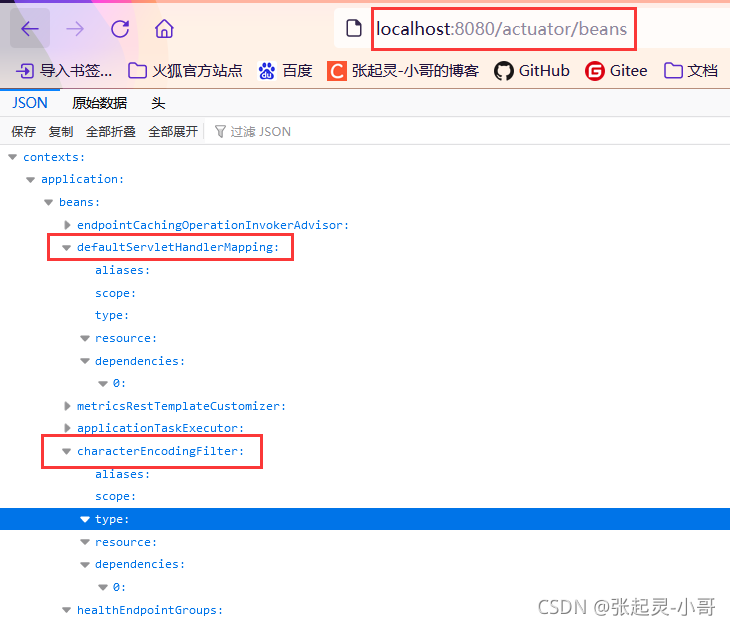Focus the localhost:8080/actuator/beans address field
The image size is (730, 625).
coord(502,29)
